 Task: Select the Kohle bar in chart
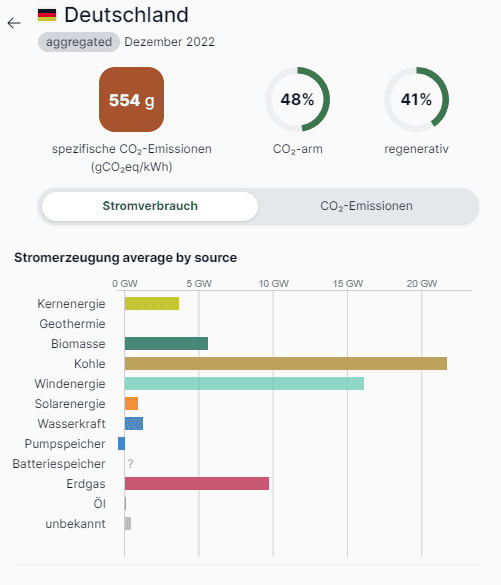click(286, 364)
